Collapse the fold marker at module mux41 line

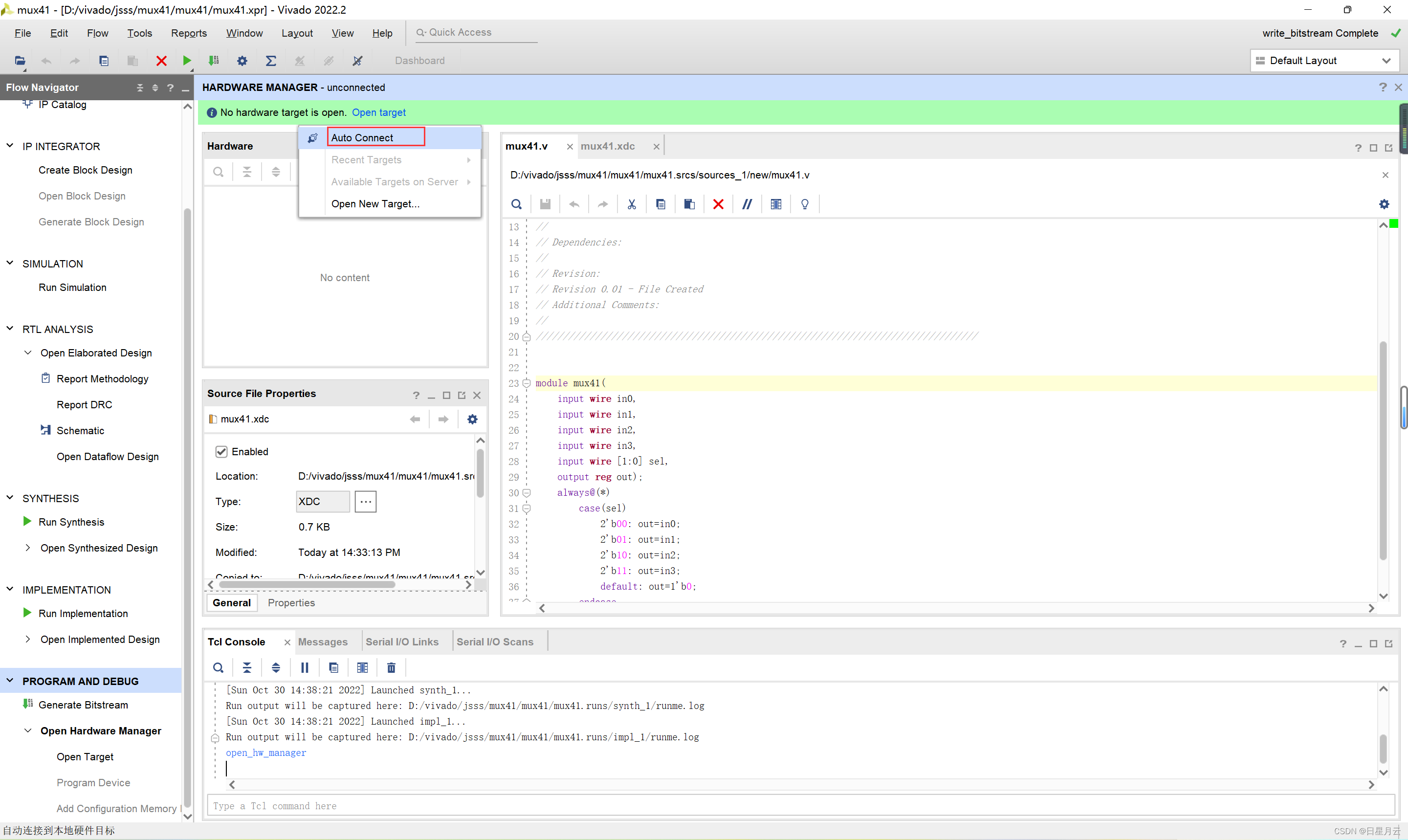(x=527, y=383)
